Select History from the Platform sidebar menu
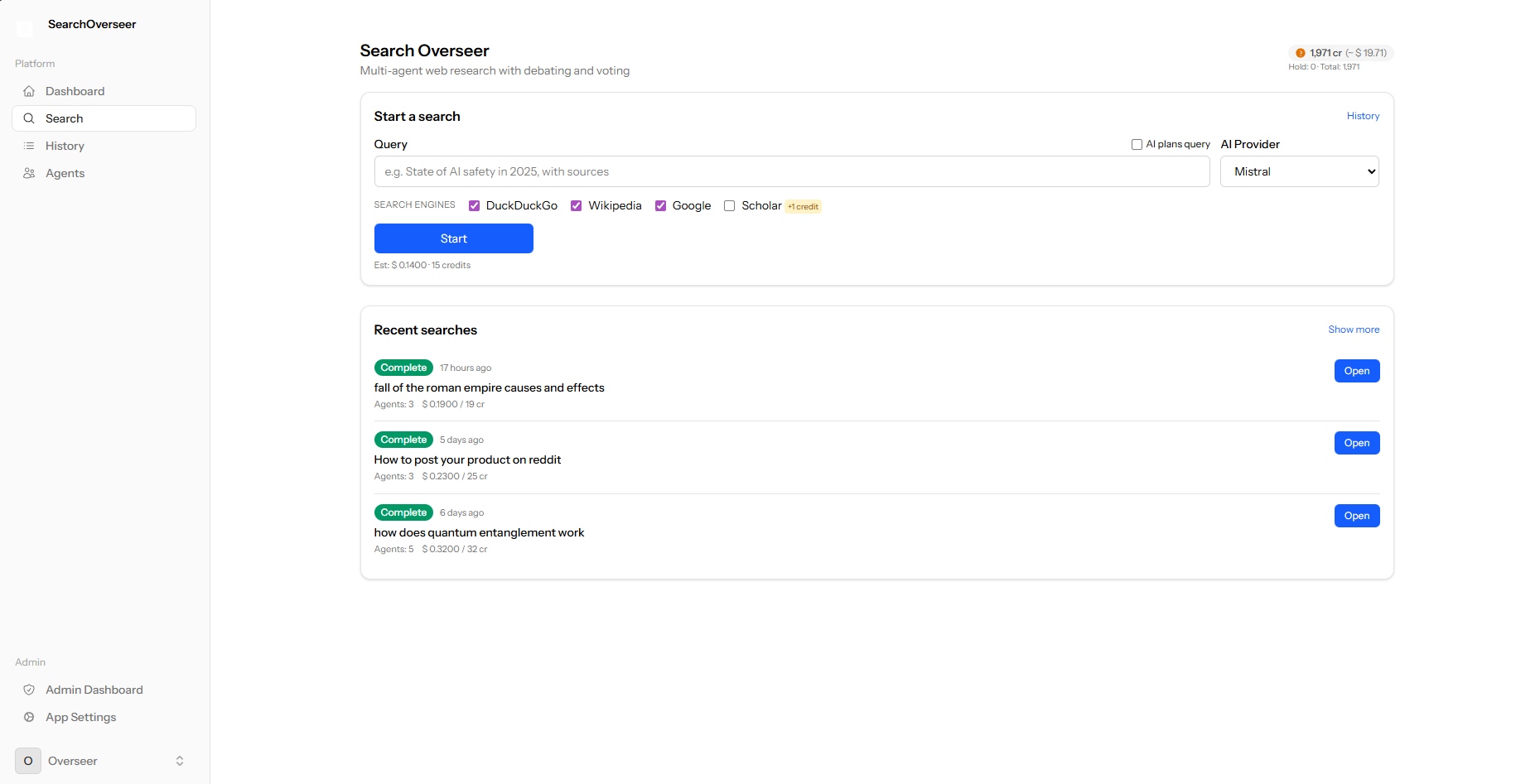 [x=65, y=146]
